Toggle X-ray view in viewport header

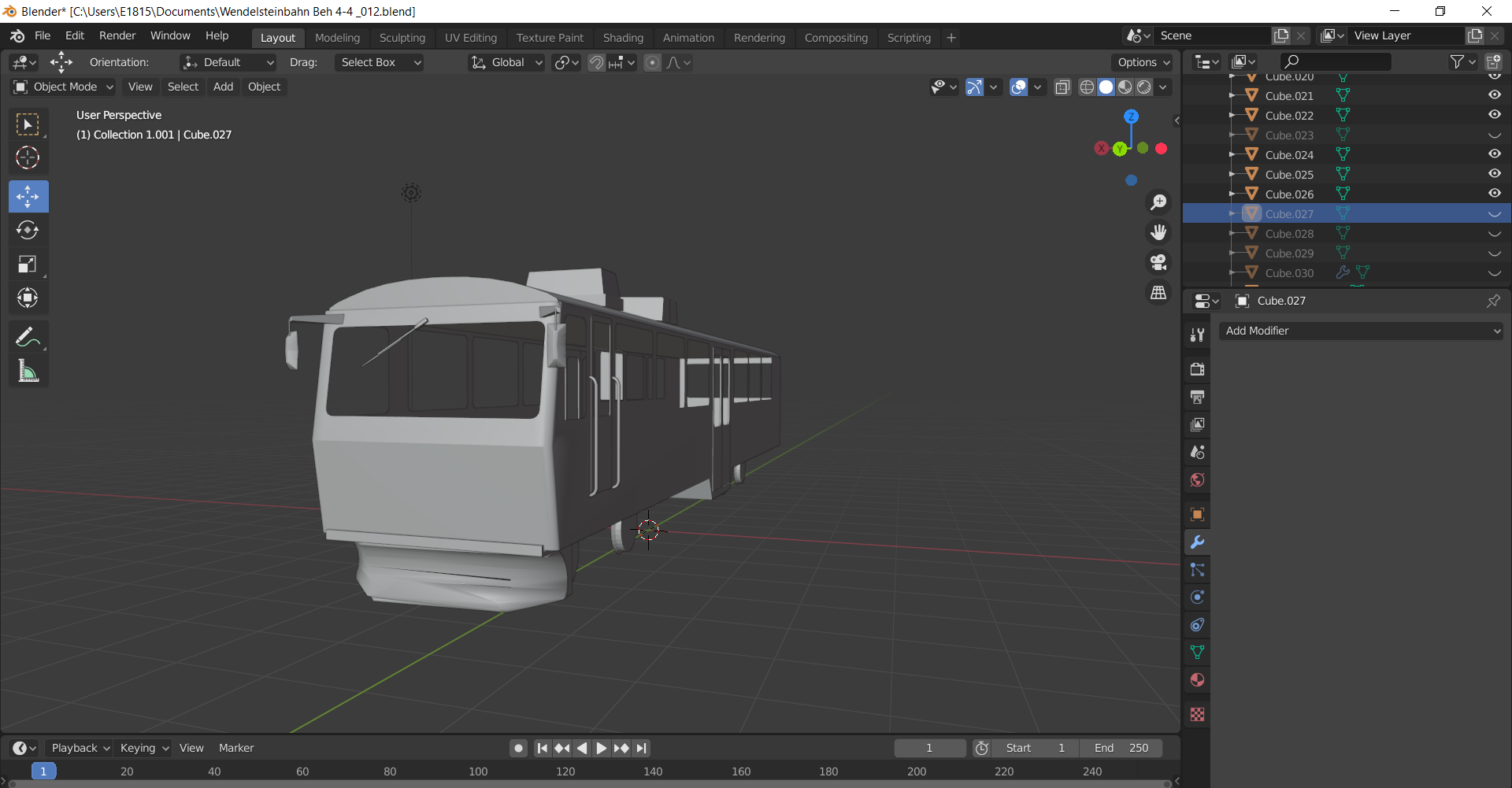[1062, 87]
